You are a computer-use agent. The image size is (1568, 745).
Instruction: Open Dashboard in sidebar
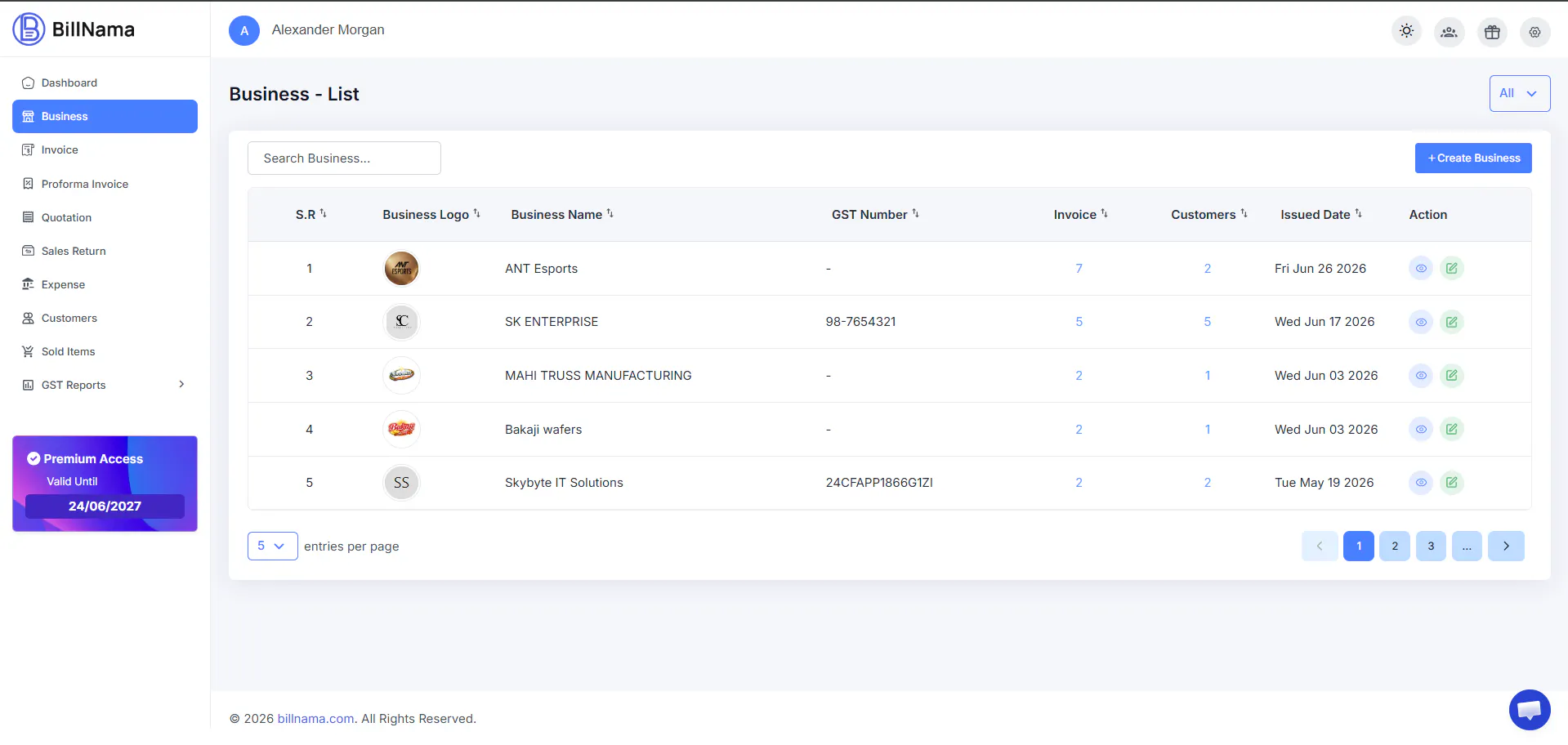pos(105,83)
